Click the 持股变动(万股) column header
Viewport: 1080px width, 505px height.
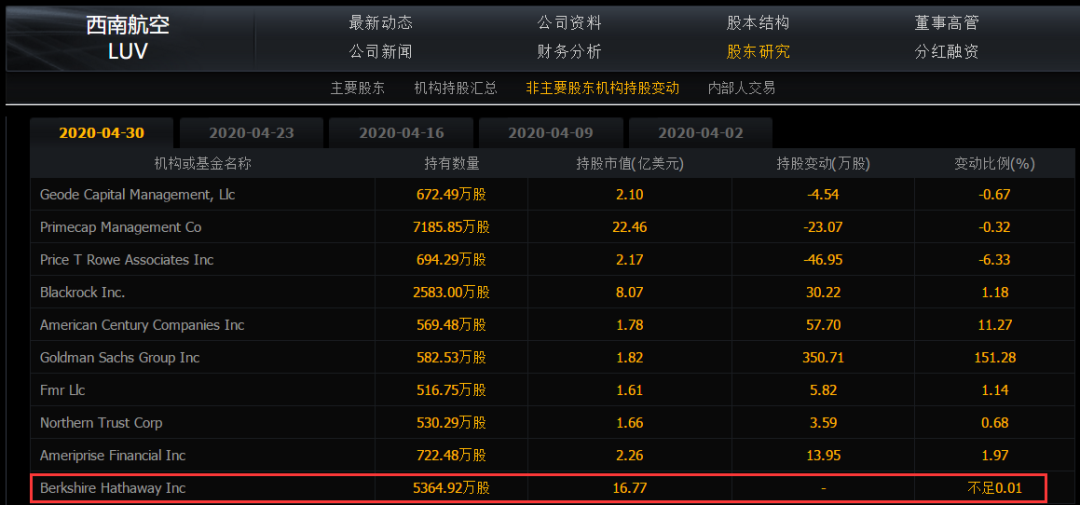click(x=823, y=164)
